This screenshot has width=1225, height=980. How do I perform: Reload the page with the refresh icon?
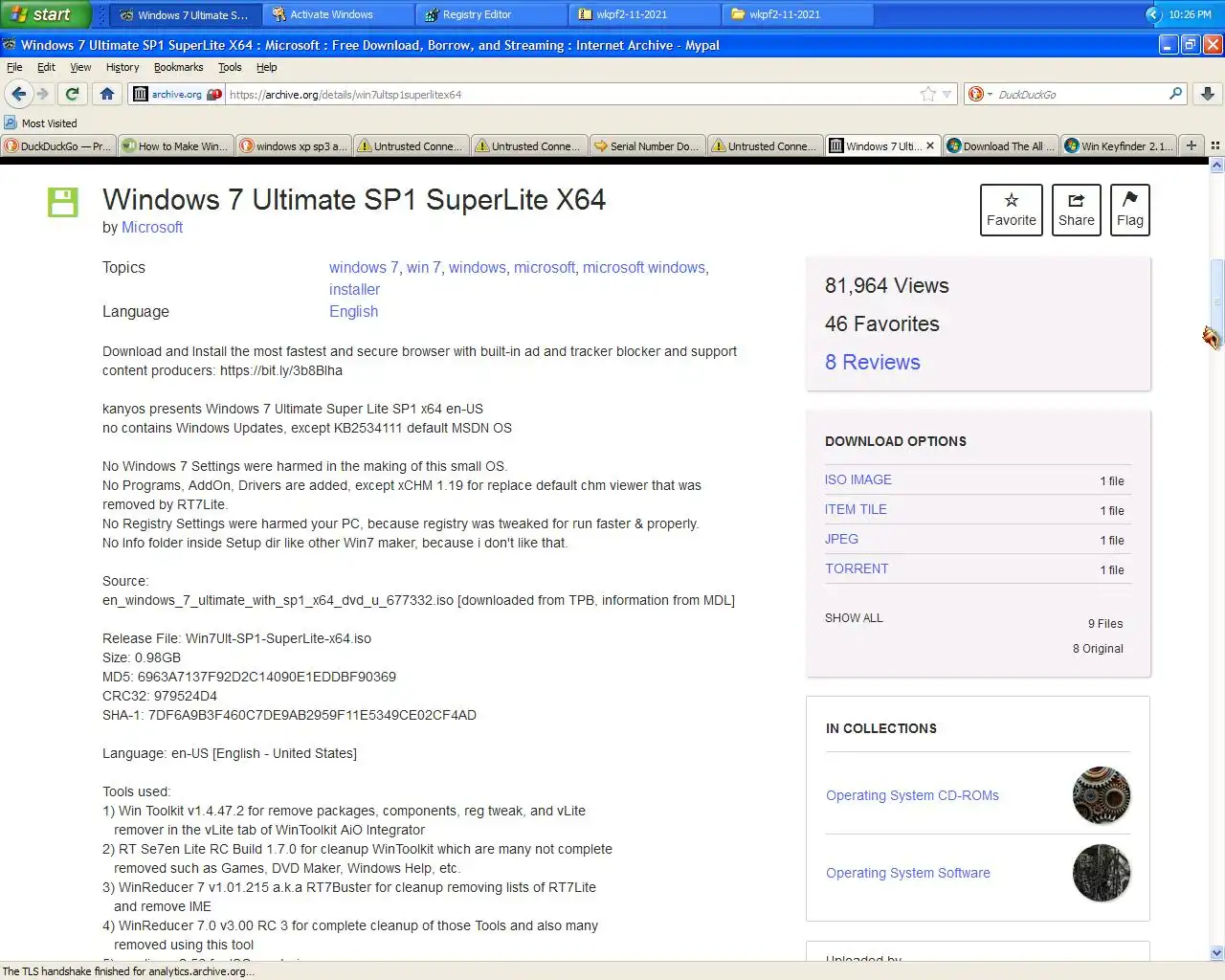(x=72, y=94)
